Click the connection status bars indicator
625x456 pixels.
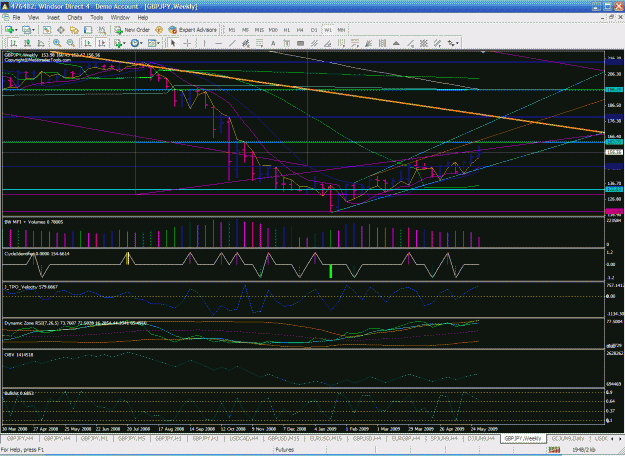pyautogui.click(x=554, y=450)
